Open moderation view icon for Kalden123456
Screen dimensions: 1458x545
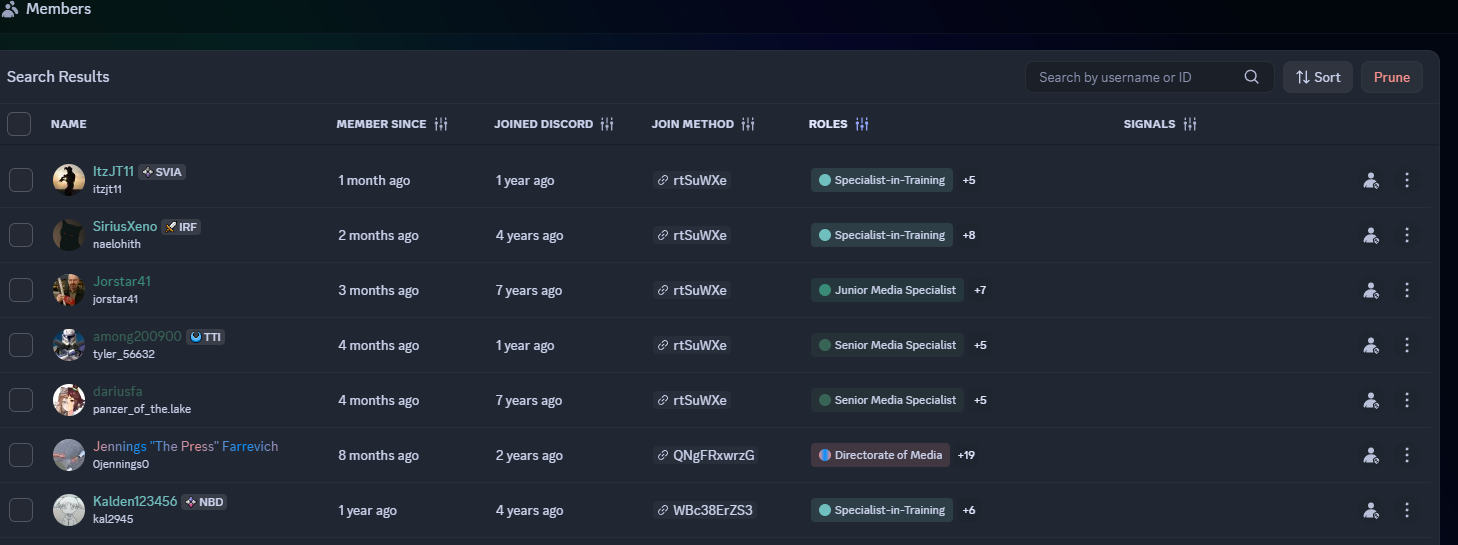(x=1371, y=510)
